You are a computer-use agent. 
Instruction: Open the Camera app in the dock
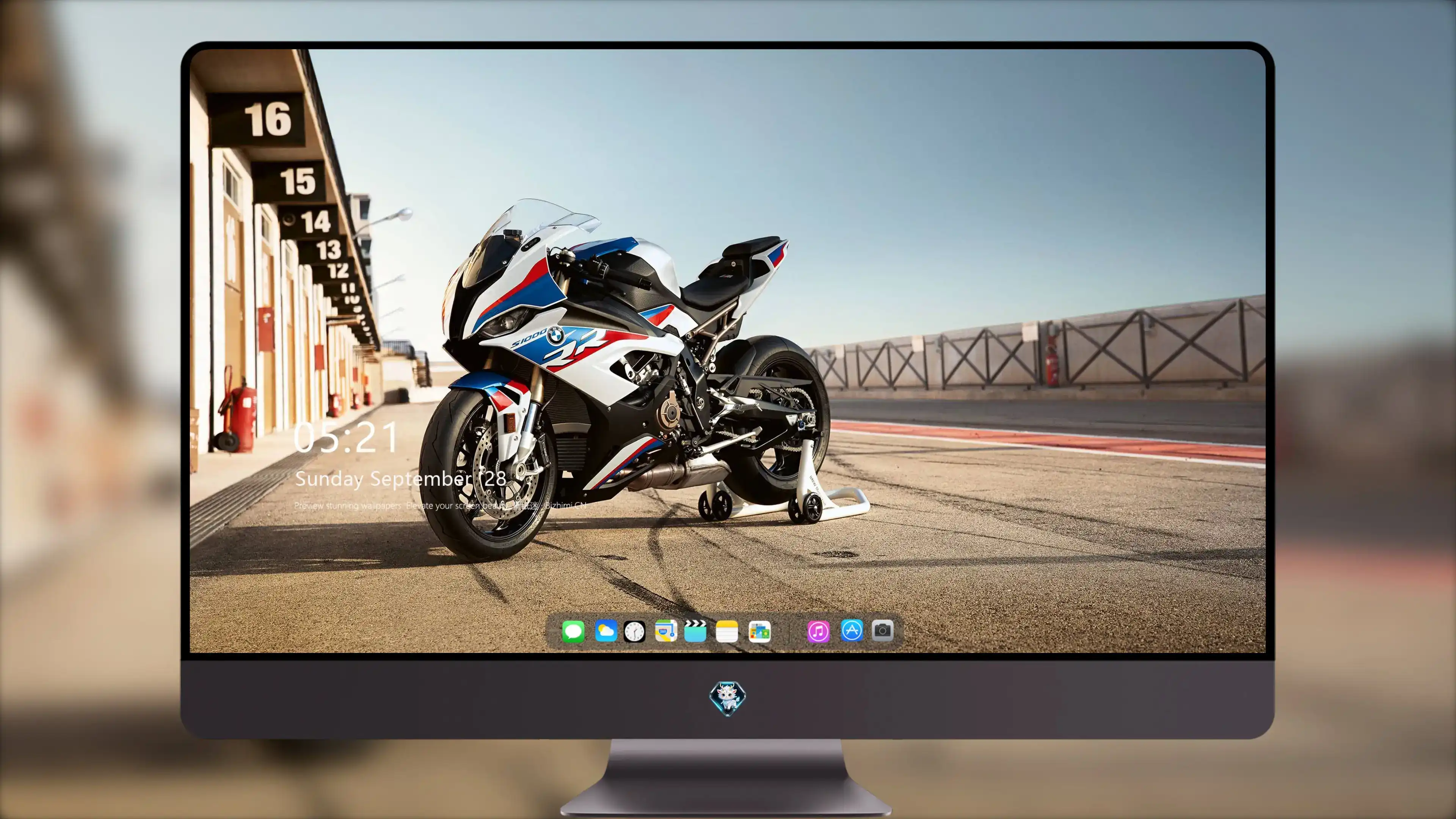tap(882, 631)
